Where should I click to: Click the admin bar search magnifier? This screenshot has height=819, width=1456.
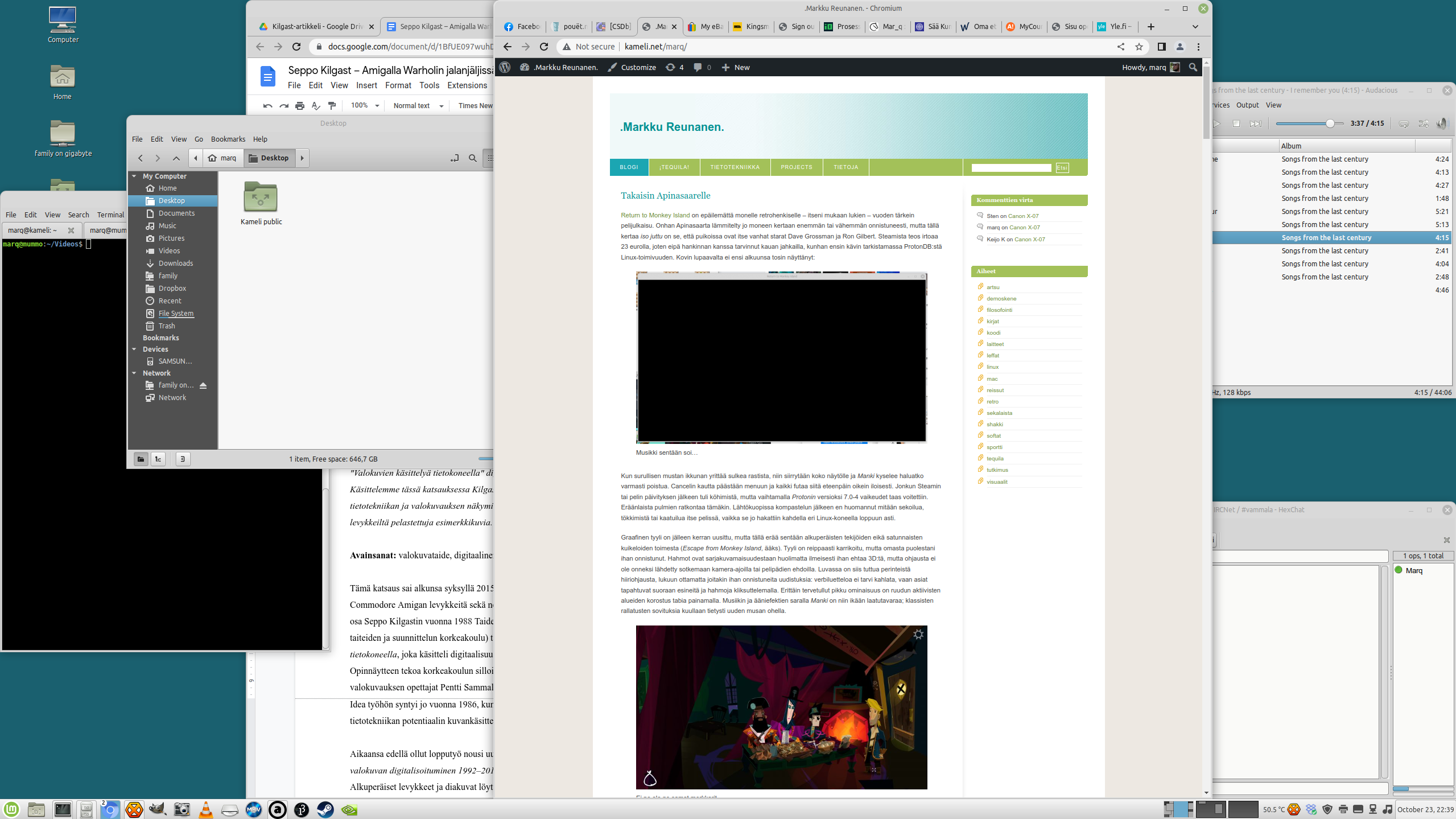[1193, 67]
